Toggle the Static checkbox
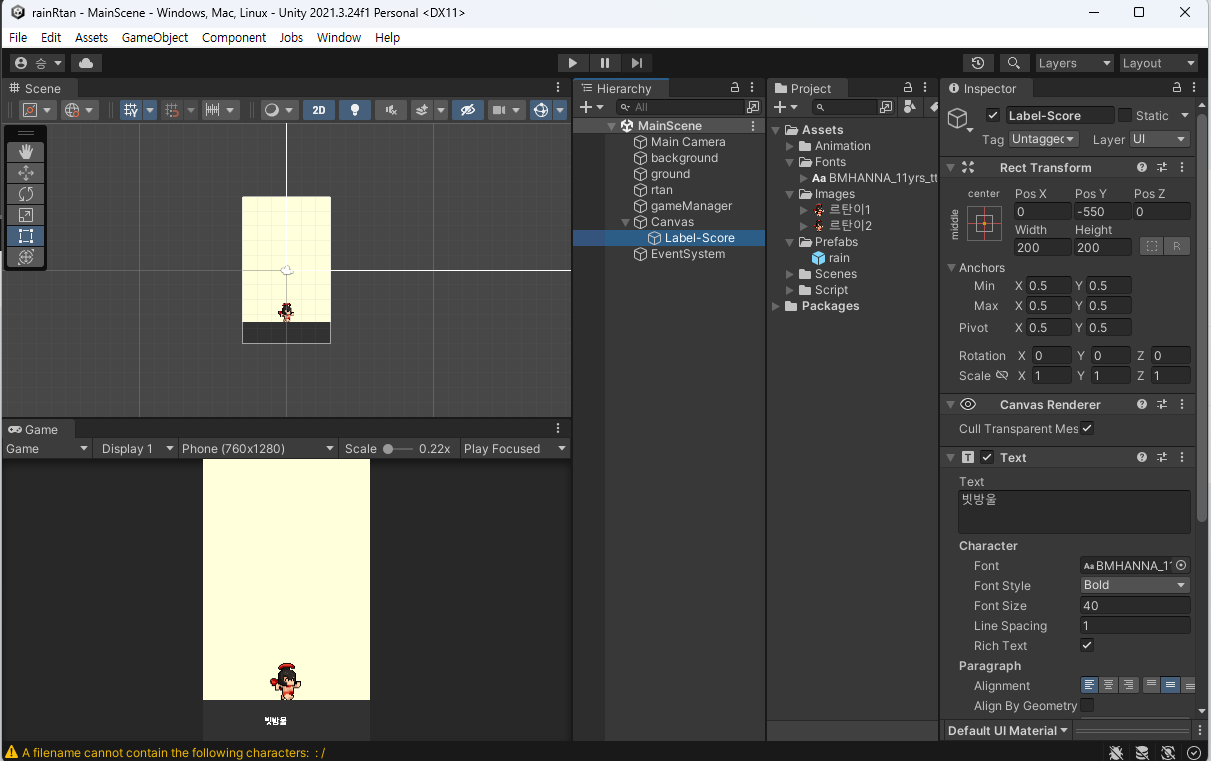 (1125, 116)
